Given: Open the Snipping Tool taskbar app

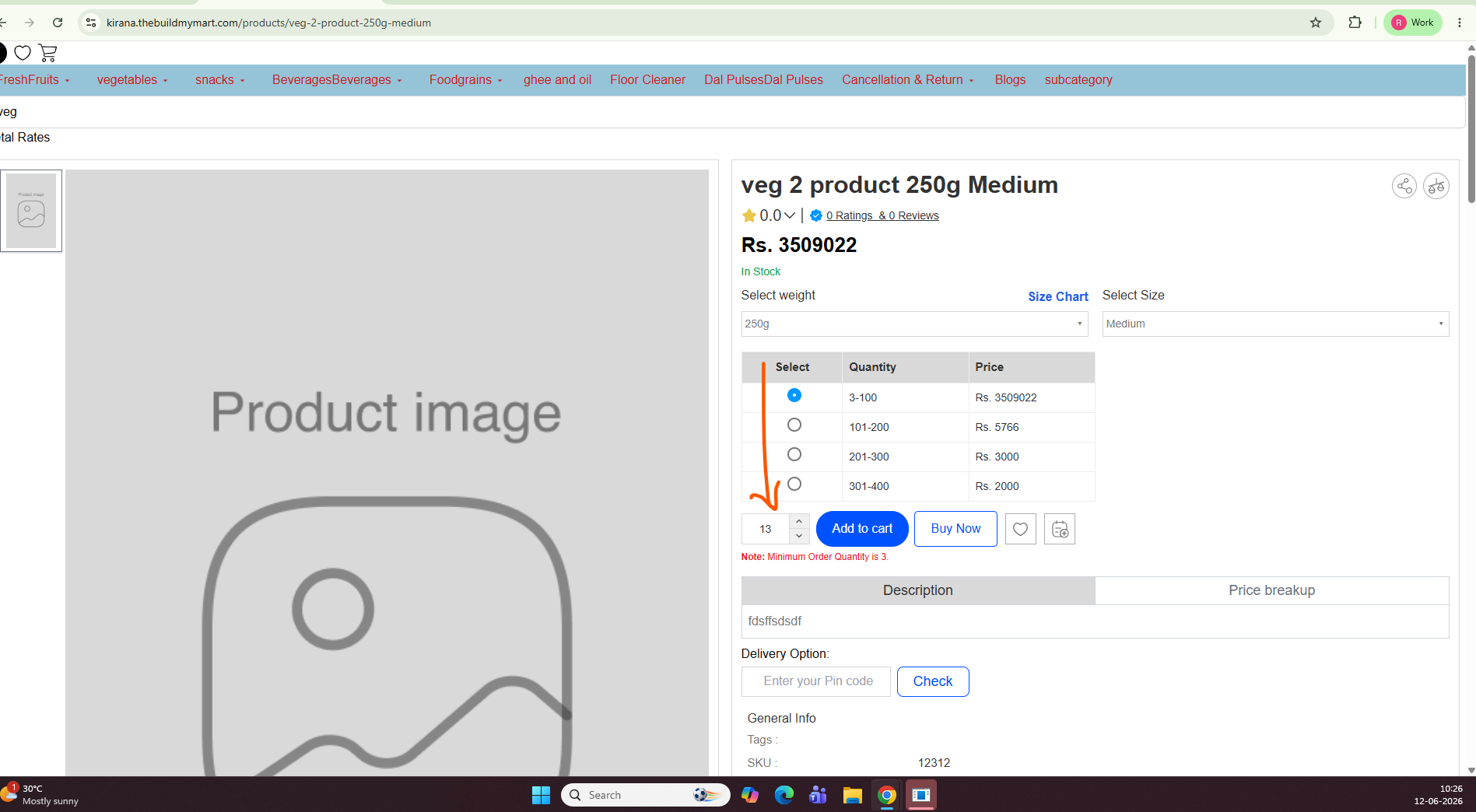Looking at the screenshot, I should [920, 795].
